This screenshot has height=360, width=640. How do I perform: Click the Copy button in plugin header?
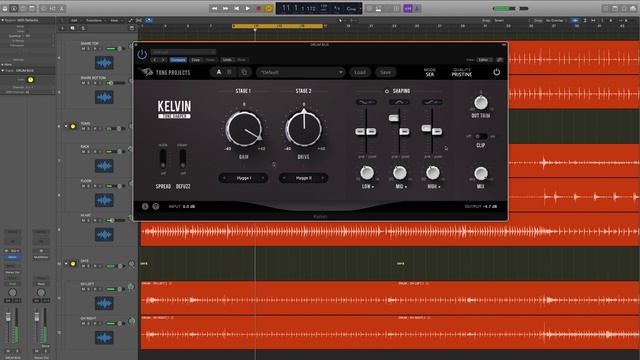coord(196,60)
